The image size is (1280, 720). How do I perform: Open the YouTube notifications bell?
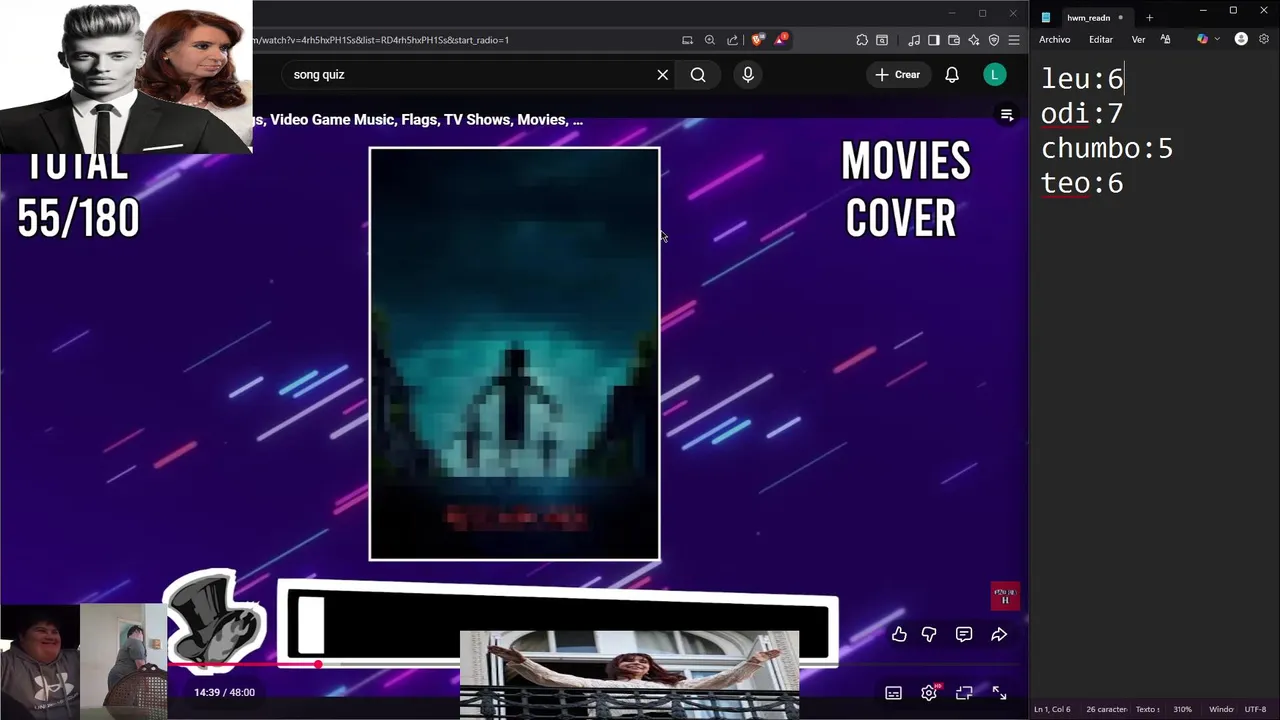coord(952,75)
